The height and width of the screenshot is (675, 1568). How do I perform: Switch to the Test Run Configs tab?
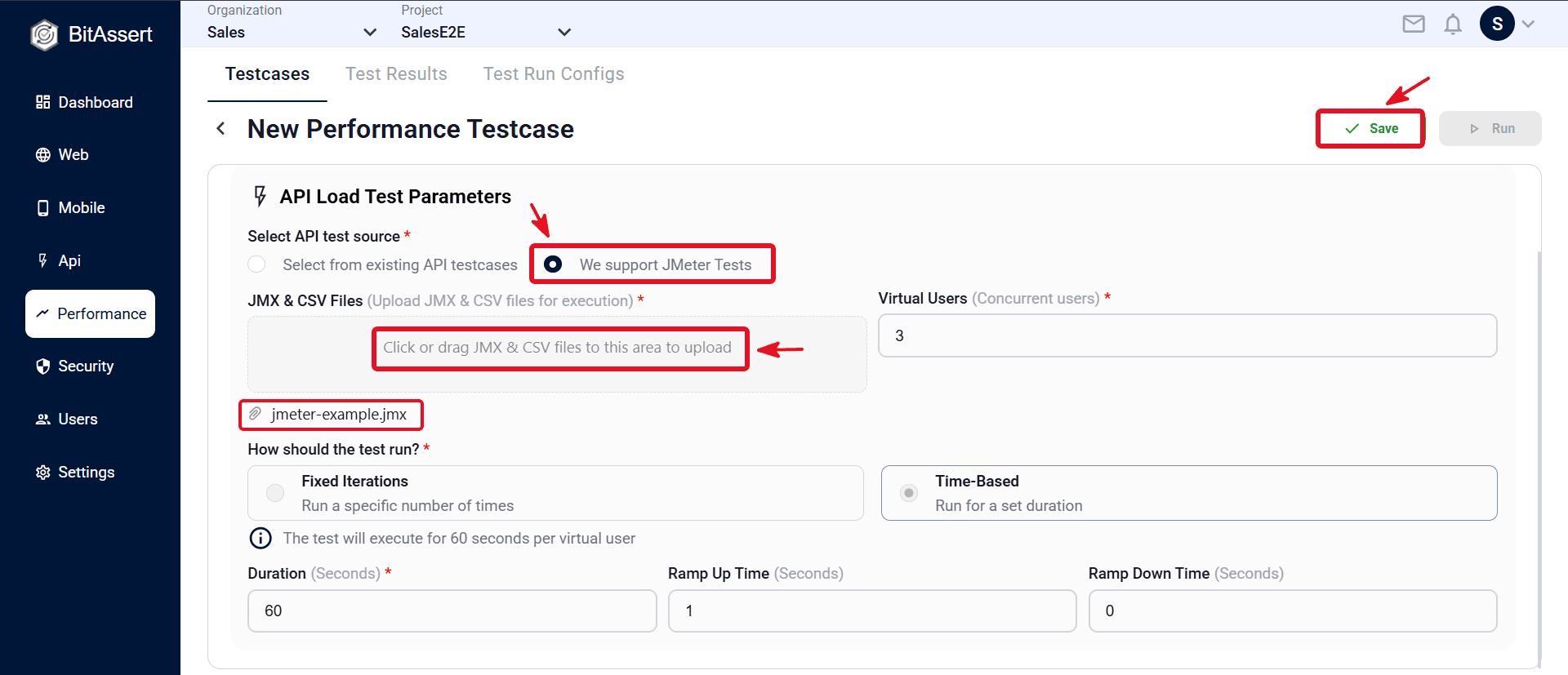click(554, 74)
